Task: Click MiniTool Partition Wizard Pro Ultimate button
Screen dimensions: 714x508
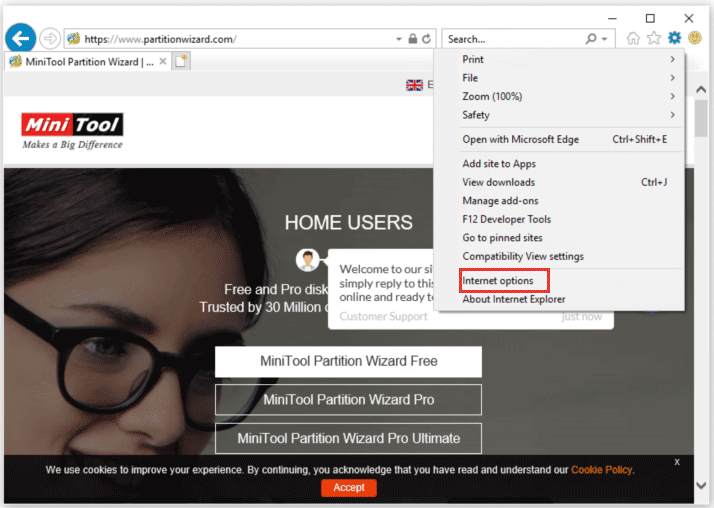Action: coord(348,438)
